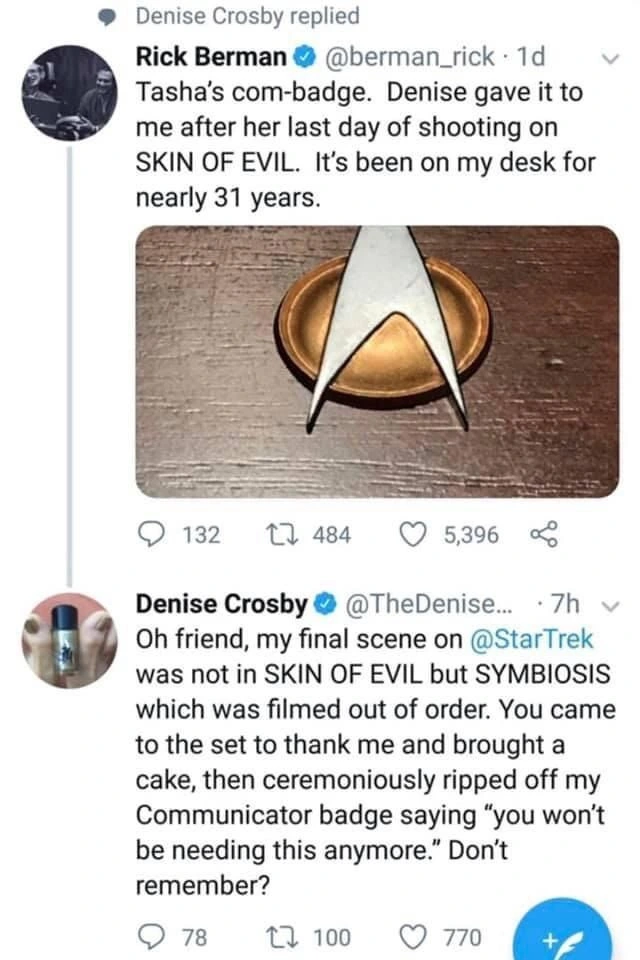View the com-badge photo
Image resolution: width=640 pixels, height=960 pixels.
point(376,360)
